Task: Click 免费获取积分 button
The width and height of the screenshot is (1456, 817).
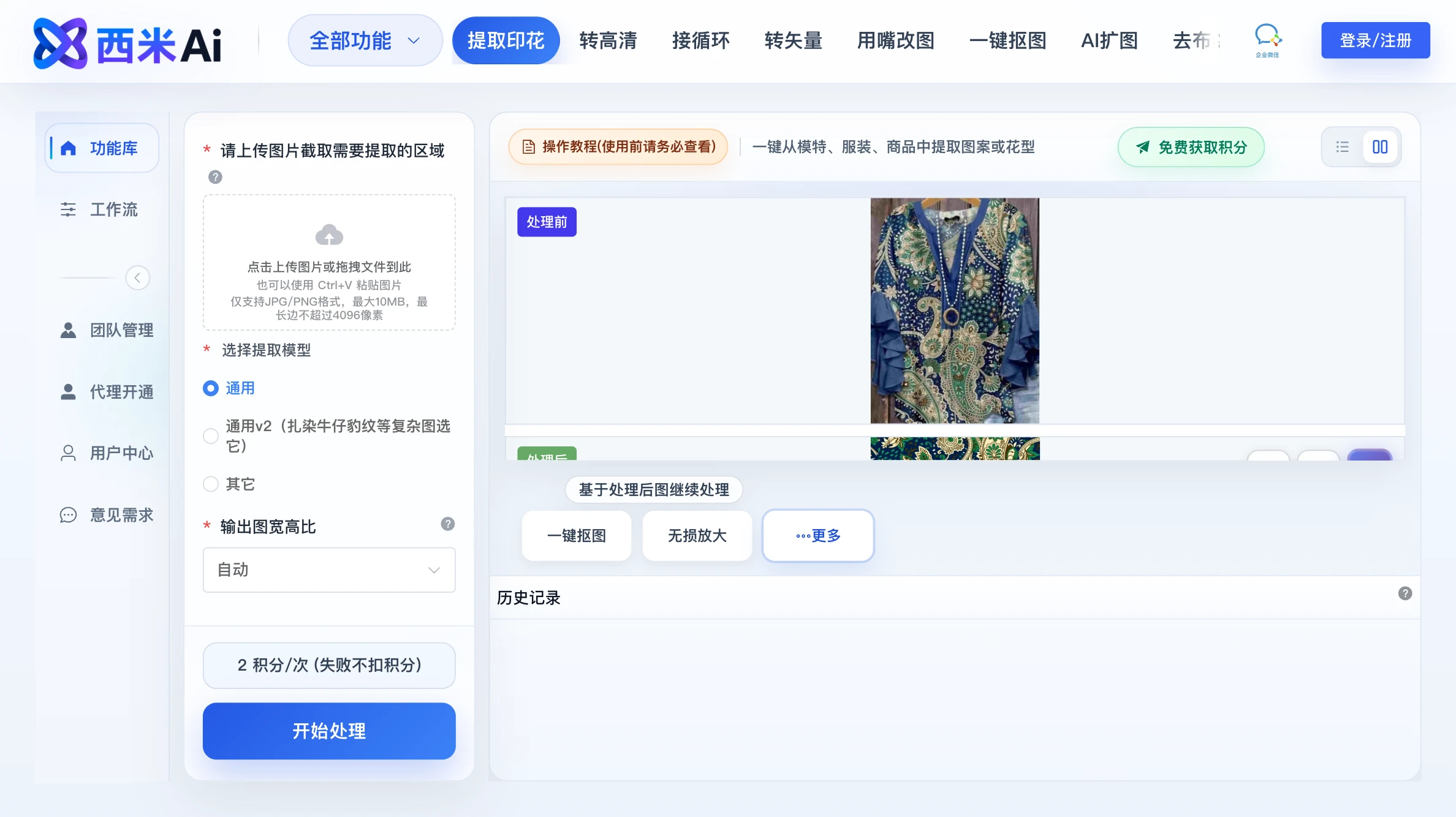Action: pos(1191,147)
